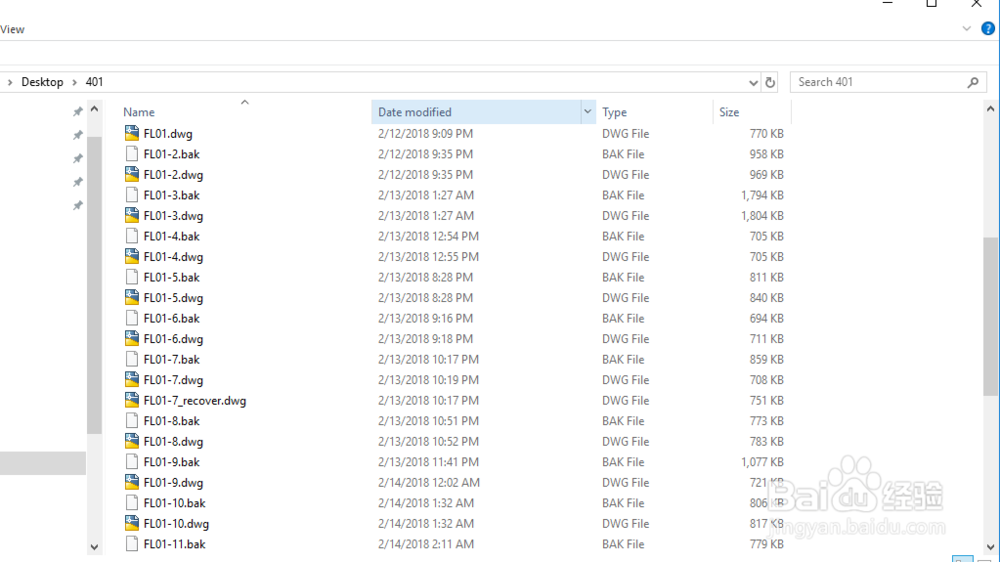Navigate to Desktop in the breadcrumb
Image resolution: width=1000 pixels, height=562 pixels.
point(42,82)
